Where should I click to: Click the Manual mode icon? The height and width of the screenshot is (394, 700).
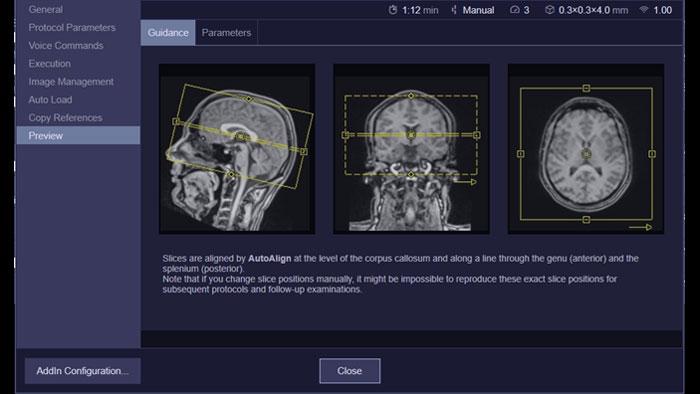[x=454, y=10]
